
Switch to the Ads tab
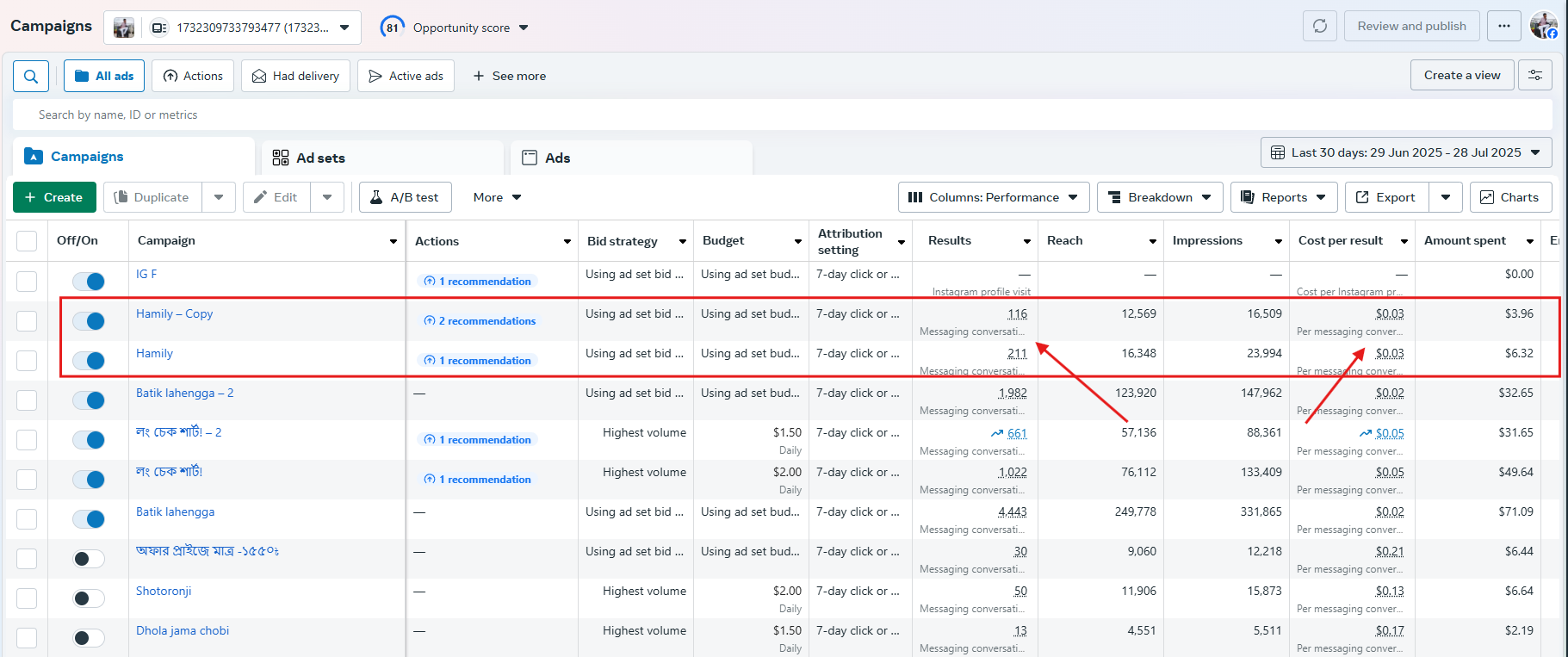coord(557,158)
